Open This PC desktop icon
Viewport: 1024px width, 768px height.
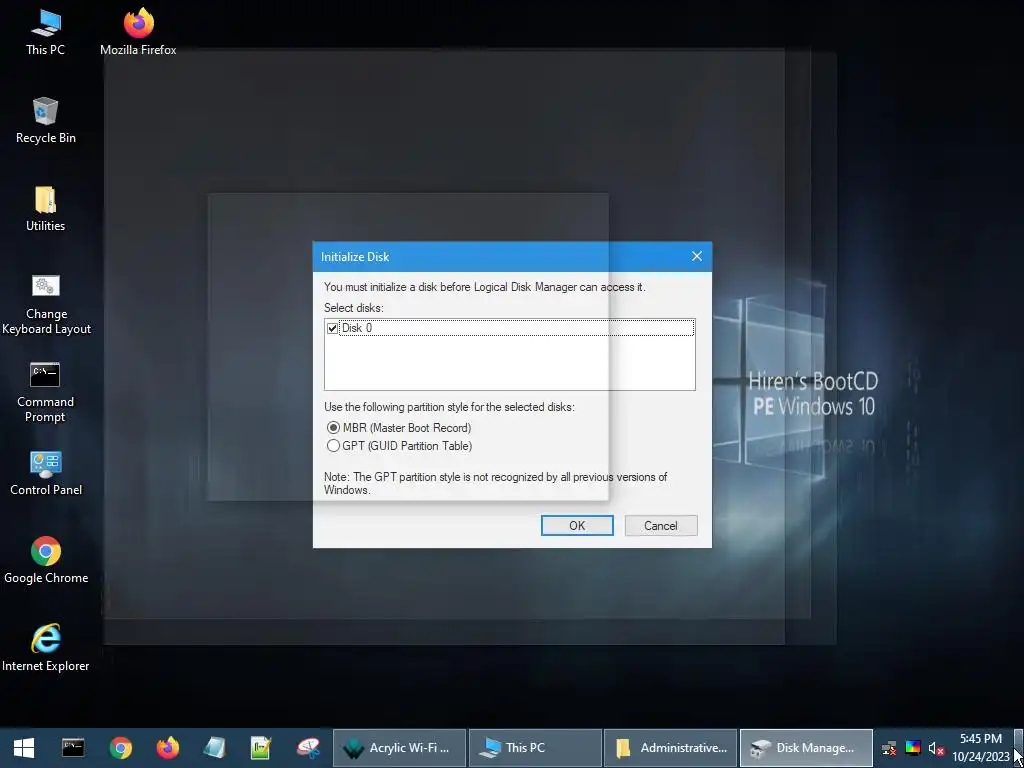45,31
